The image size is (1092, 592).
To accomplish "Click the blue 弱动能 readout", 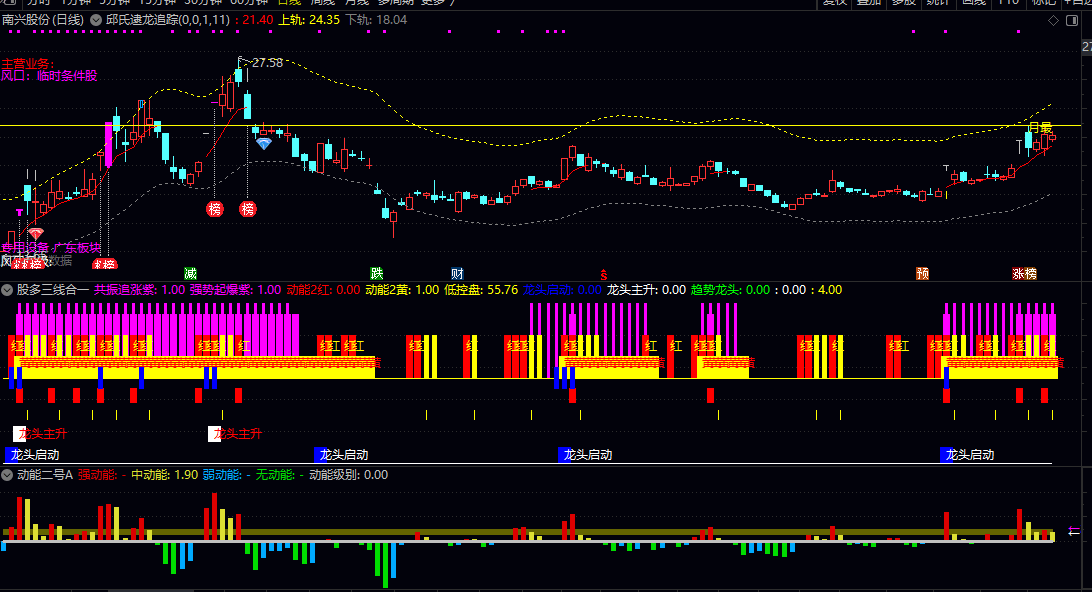I will [x=227, y=475].
